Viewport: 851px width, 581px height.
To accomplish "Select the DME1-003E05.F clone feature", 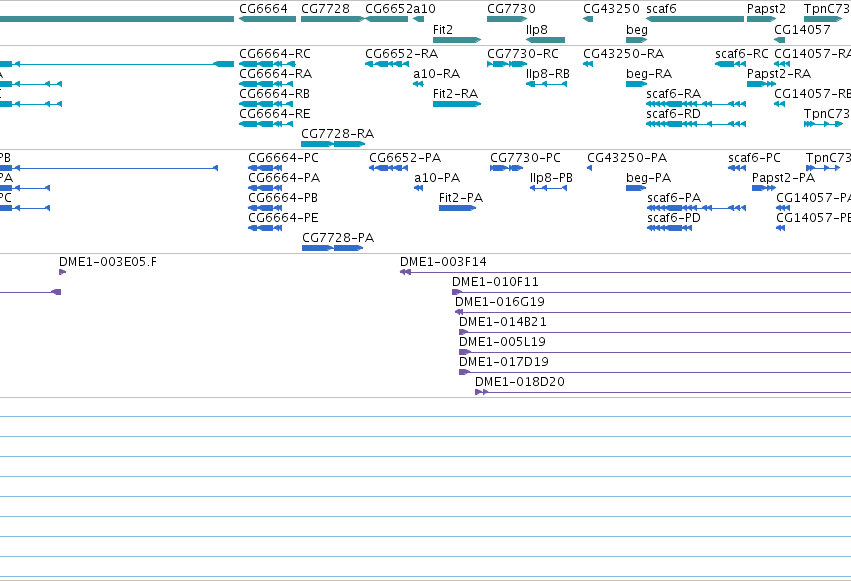I will point(62,272).
